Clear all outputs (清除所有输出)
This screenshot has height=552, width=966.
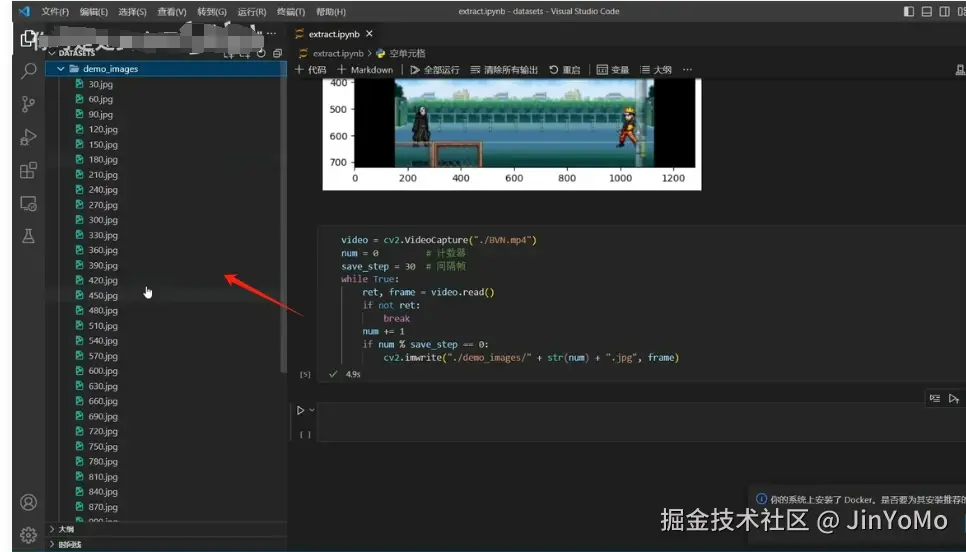coord(504,70)
